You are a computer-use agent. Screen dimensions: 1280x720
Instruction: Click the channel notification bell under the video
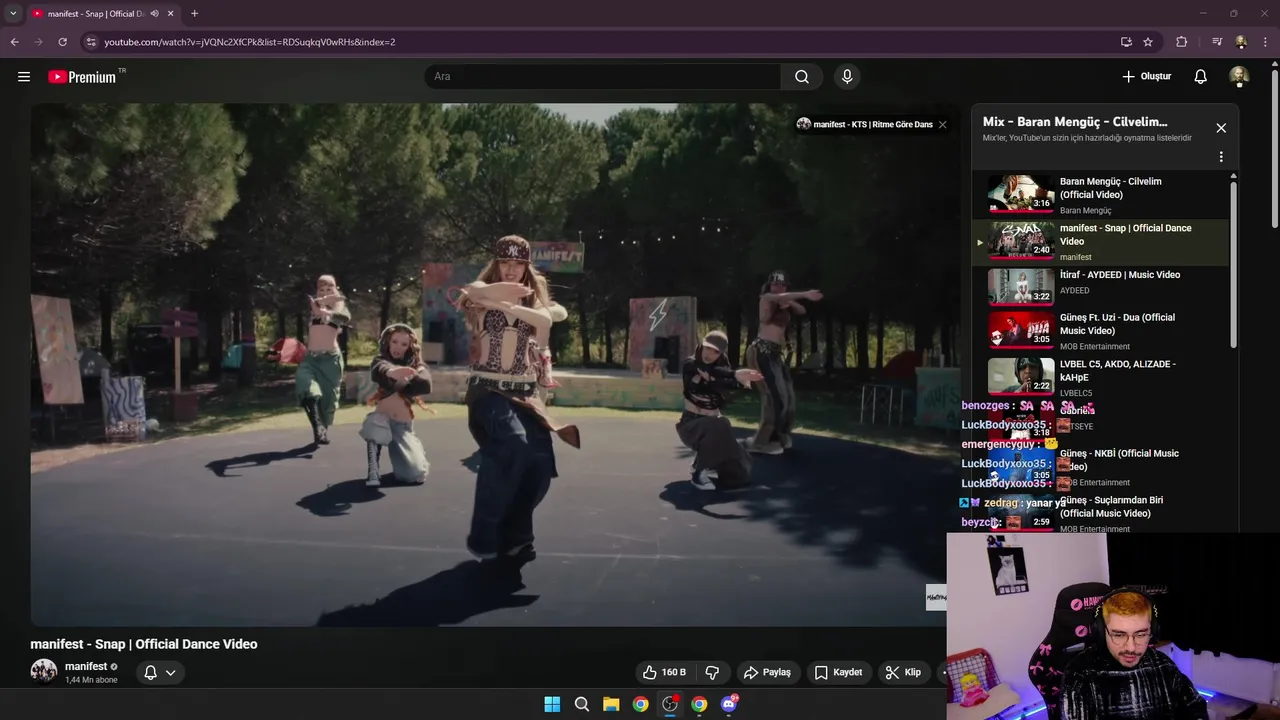coord(150,672)
